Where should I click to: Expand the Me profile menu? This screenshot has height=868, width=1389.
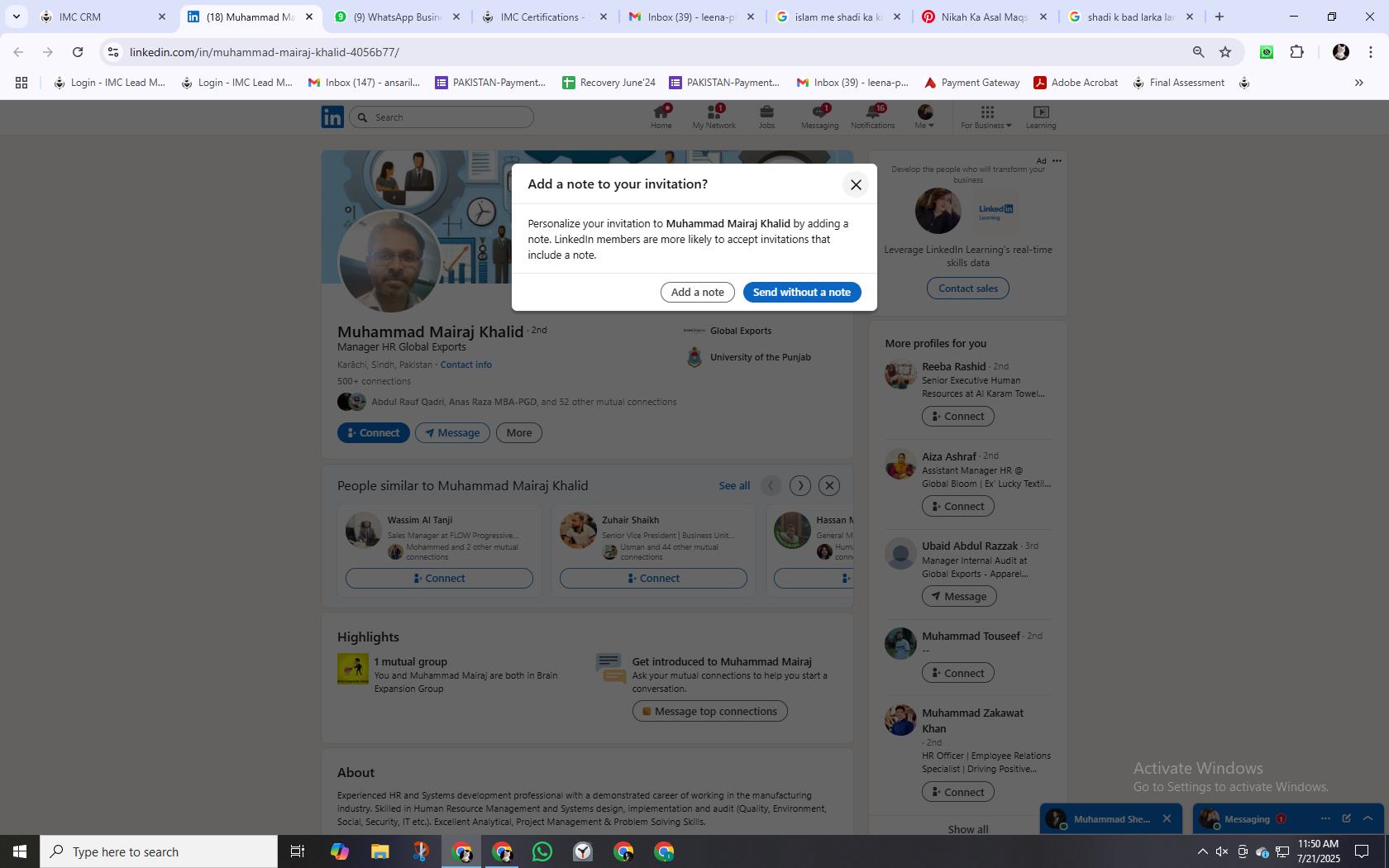(x=924, y=117)
